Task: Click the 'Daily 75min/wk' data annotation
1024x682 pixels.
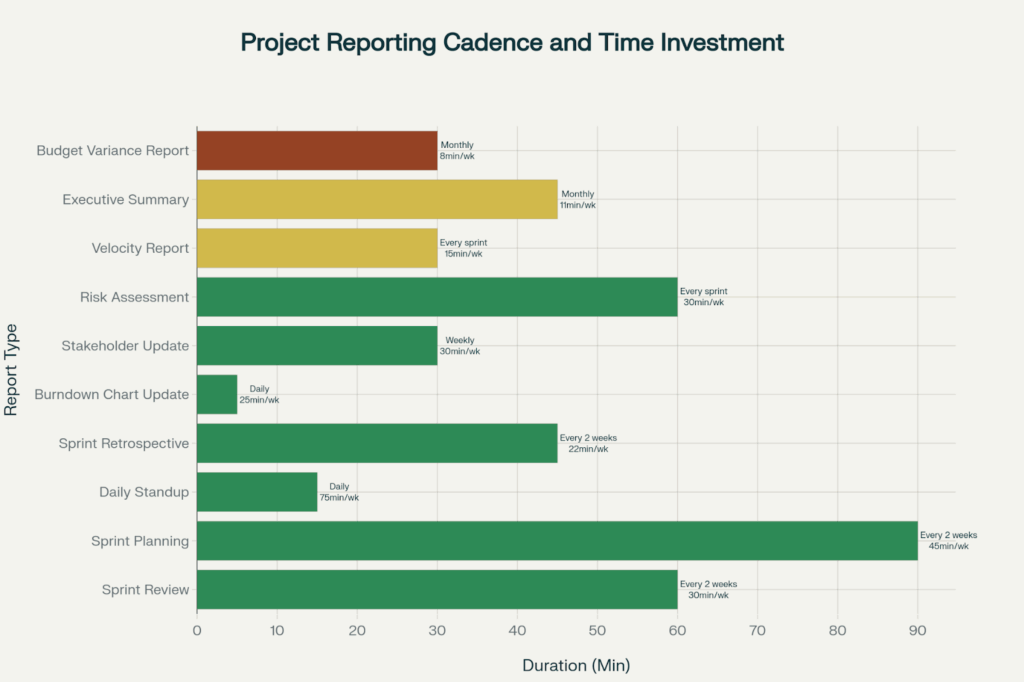Action: pyautogui.click(x=339, y=492)
